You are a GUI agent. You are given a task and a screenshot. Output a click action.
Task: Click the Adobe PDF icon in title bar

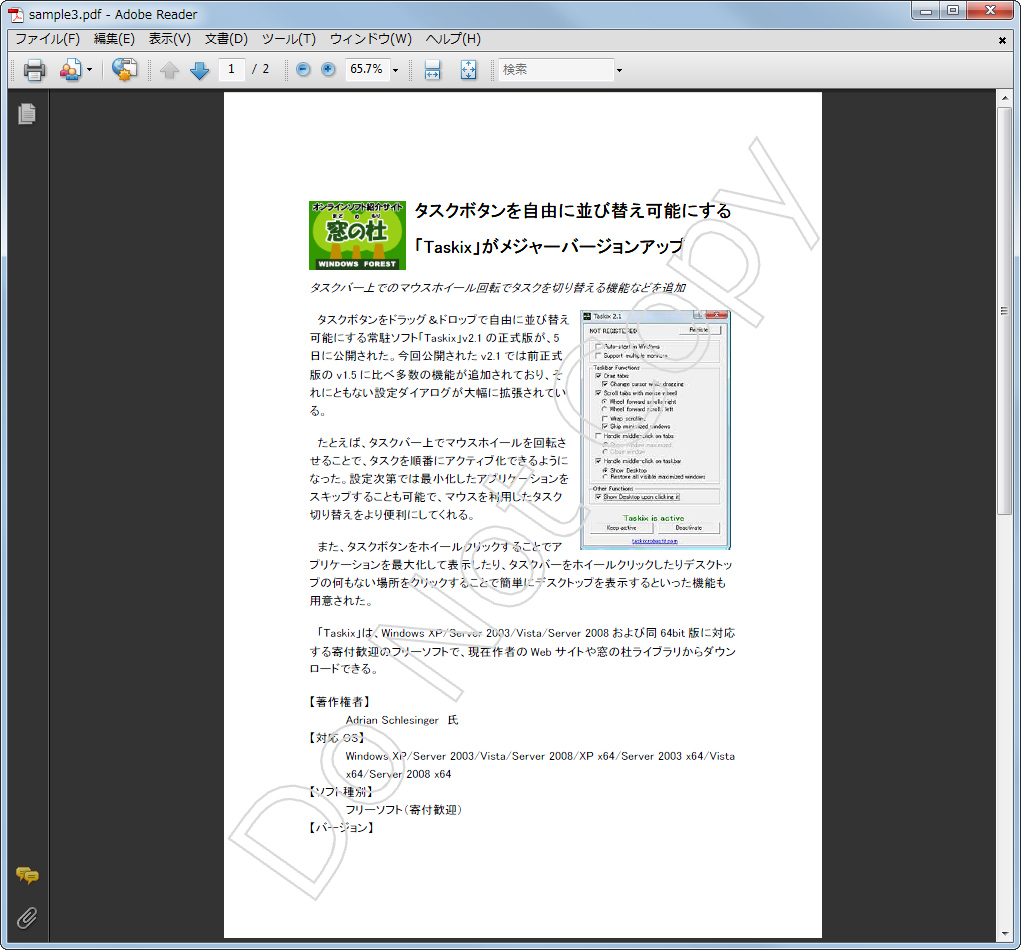(x=16, y=14)
